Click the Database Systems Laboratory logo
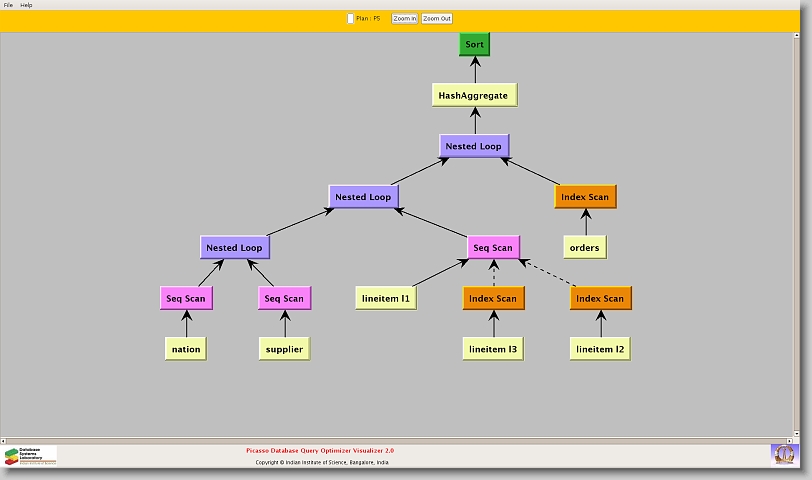Viewport: 812px width, 480px height. (x=30, y=456)
